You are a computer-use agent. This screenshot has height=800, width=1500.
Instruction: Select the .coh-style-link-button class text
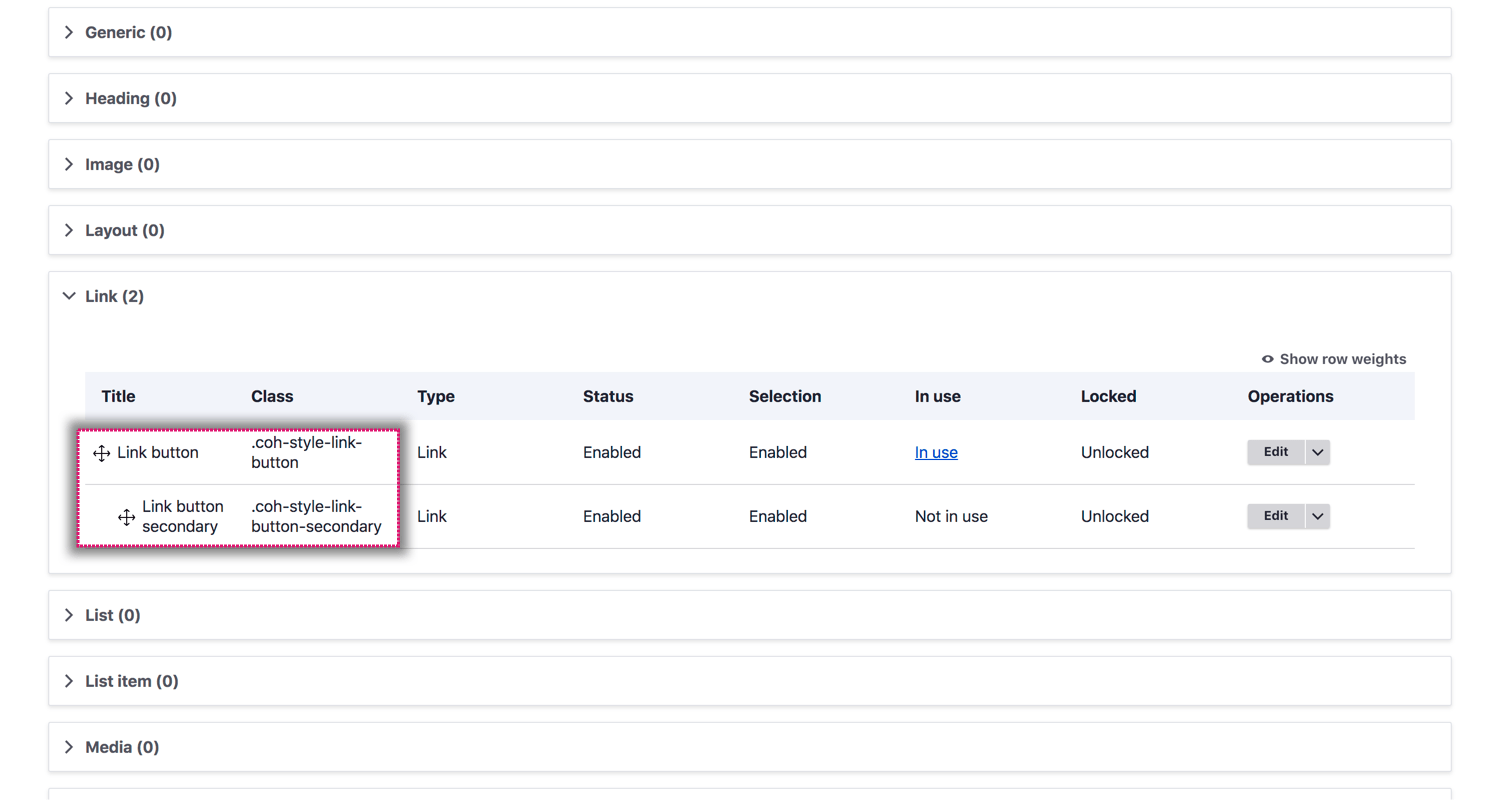point(306,452)
